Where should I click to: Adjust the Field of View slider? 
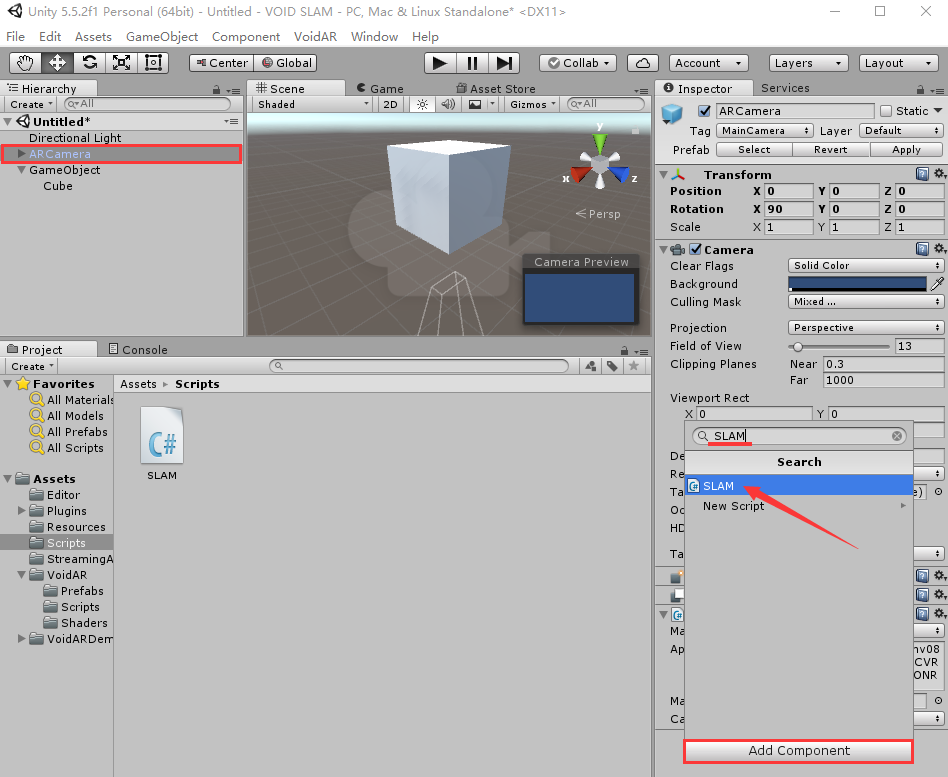[x=839, y=346]
